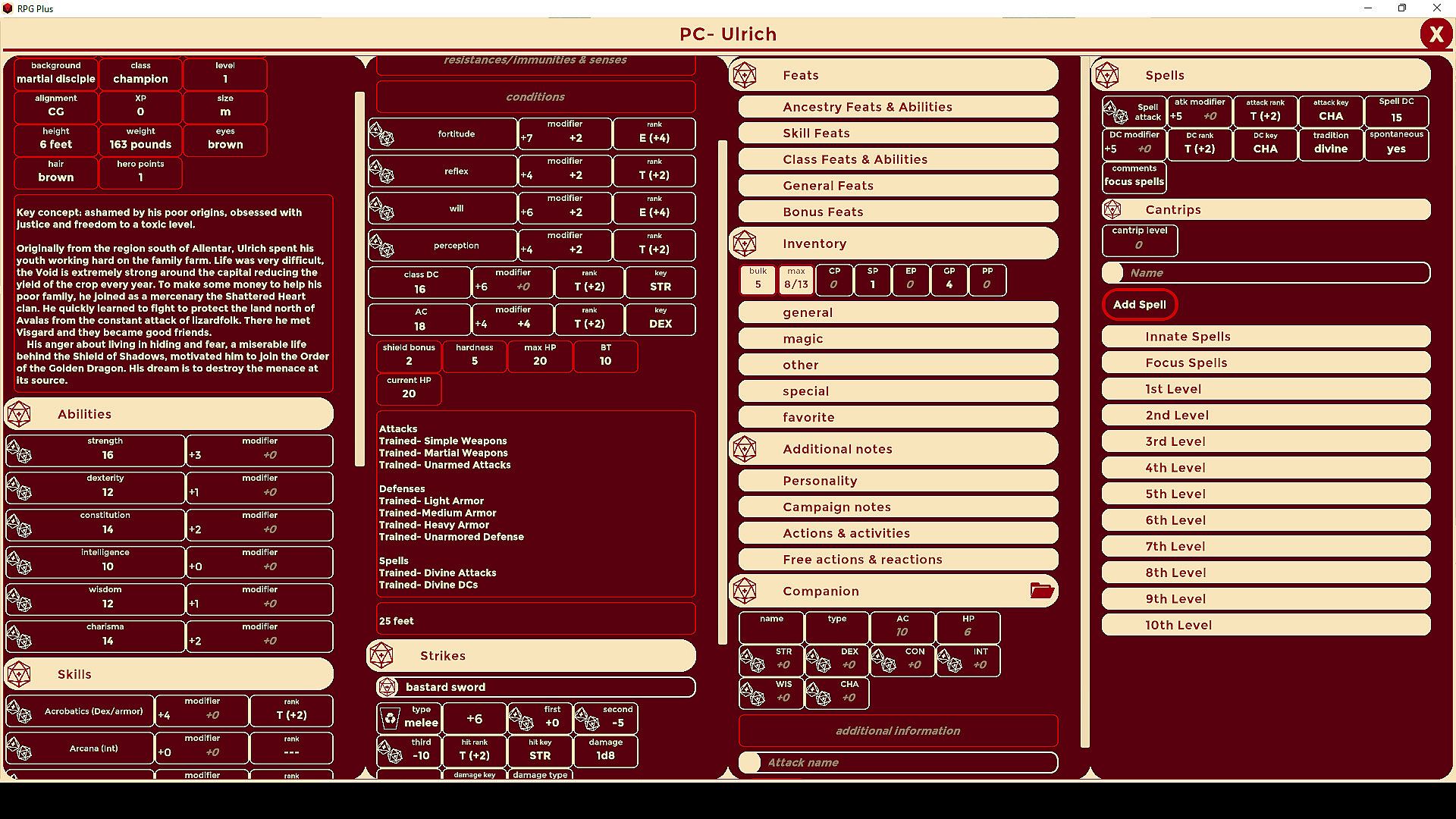Roll the Acrobatics skill dice icon

click(19, 713)
